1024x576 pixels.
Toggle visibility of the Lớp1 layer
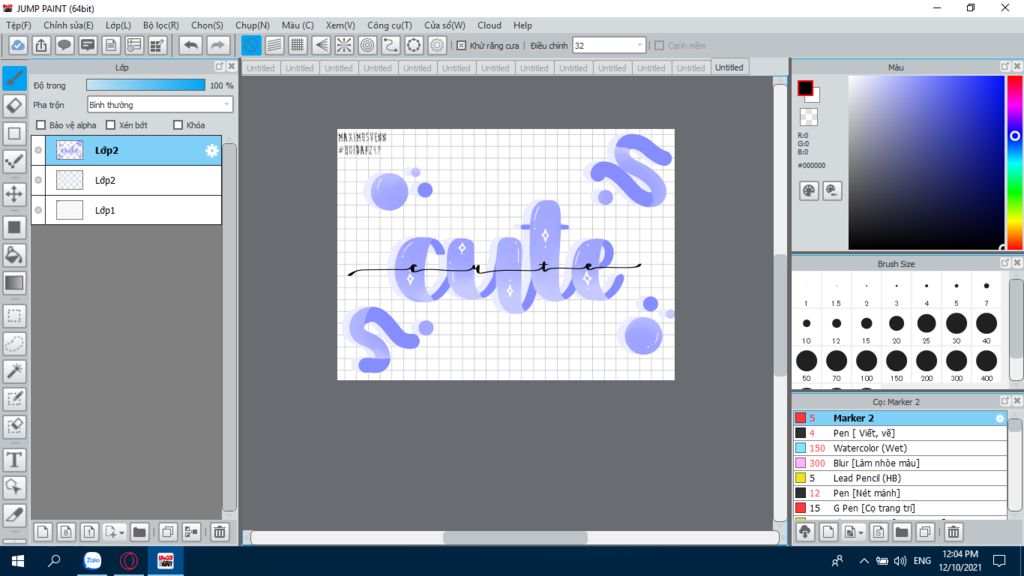pyautogui.click(x=39, y=210)
